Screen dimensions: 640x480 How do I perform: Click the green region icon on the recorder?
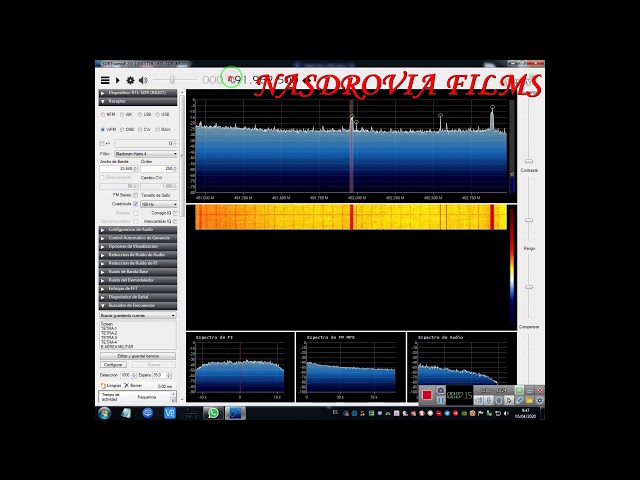[519, 390]
